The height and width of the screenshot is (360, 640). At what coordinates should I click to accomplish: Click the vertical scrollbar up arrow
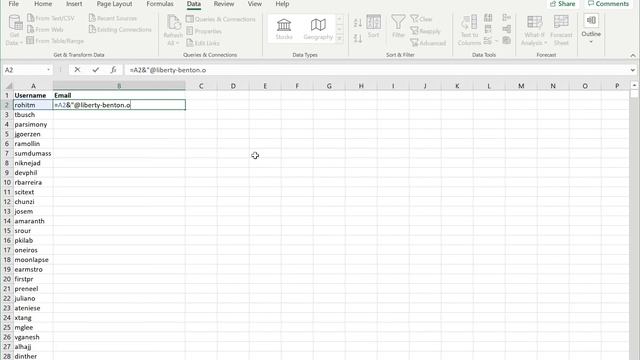[x=634, y=85]
